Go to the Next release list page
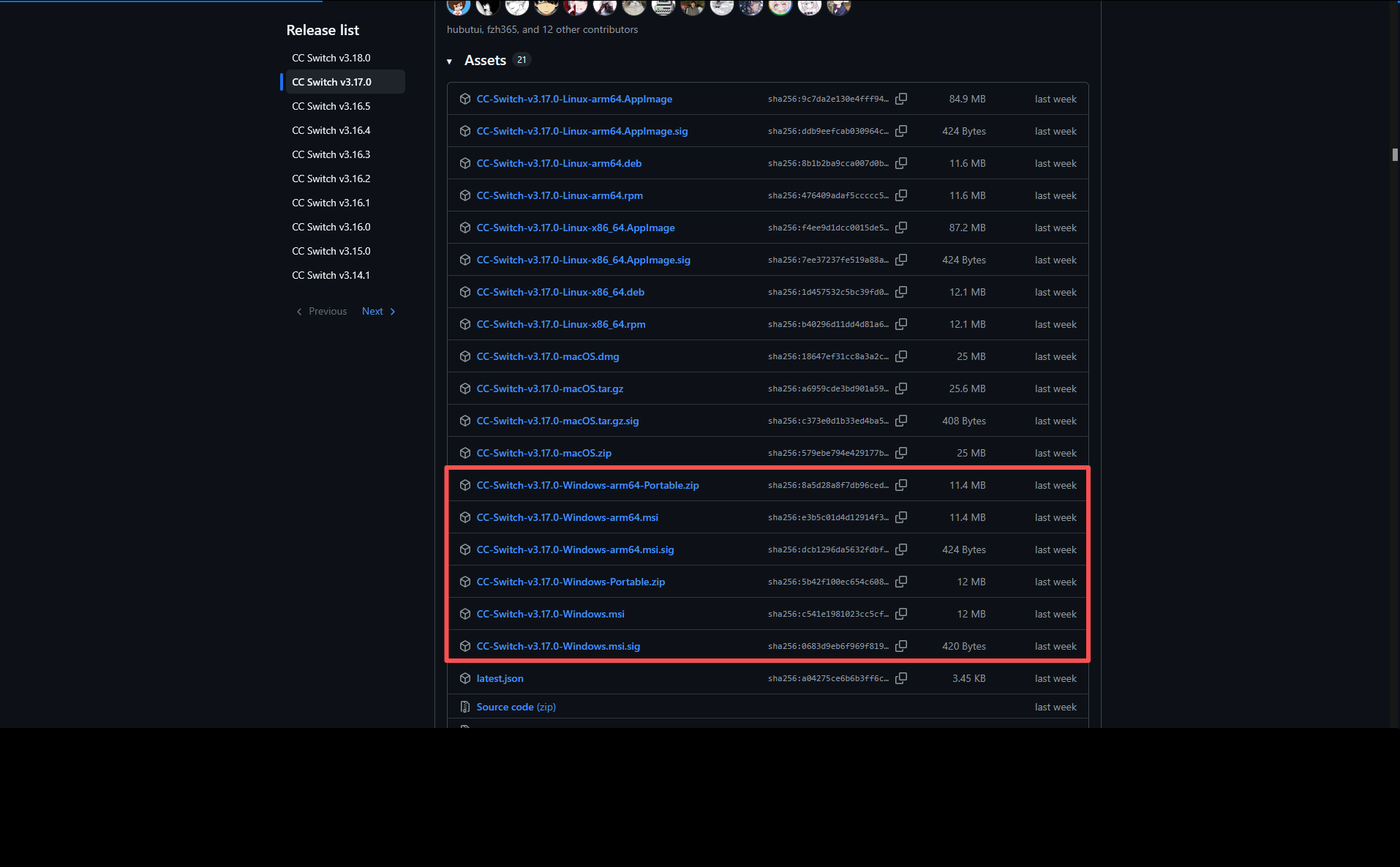The image size is (1400, 867). [379, 311]
